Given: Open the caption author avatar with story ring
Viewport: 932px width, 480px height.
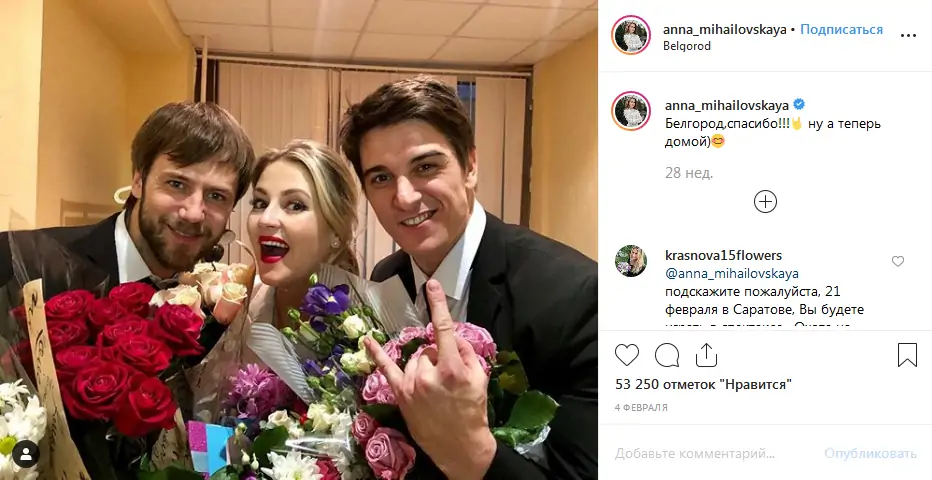Looking at the screenshot, I should (631, 111).
